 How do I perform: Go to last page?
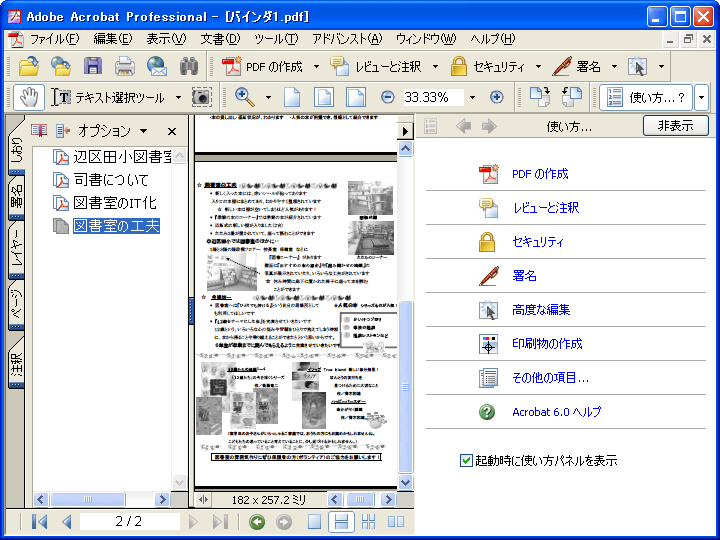coord(220,522)
